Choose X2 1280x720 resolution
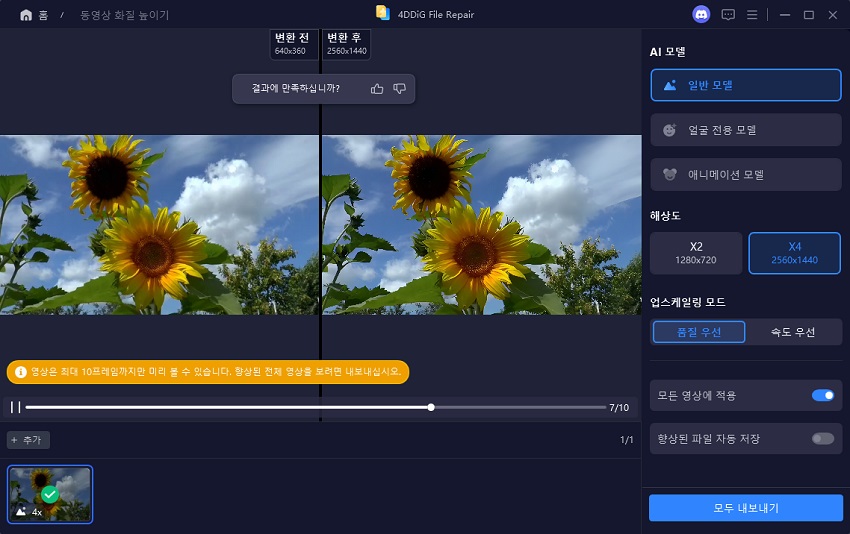Image resolution: width=850 pixels, height=534 pixels. coord(696,253)
